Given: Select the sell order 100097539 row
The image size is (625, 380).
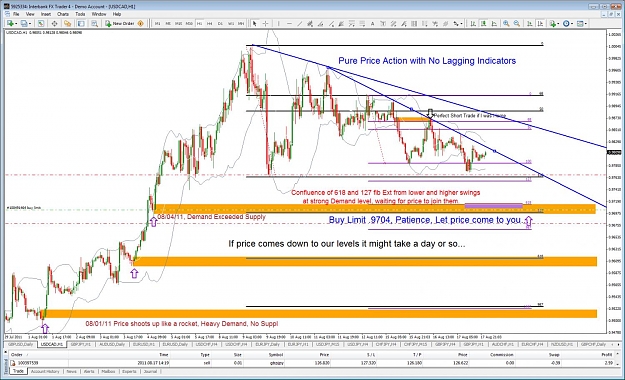Looking at the screenshot, I should (311, 363).
